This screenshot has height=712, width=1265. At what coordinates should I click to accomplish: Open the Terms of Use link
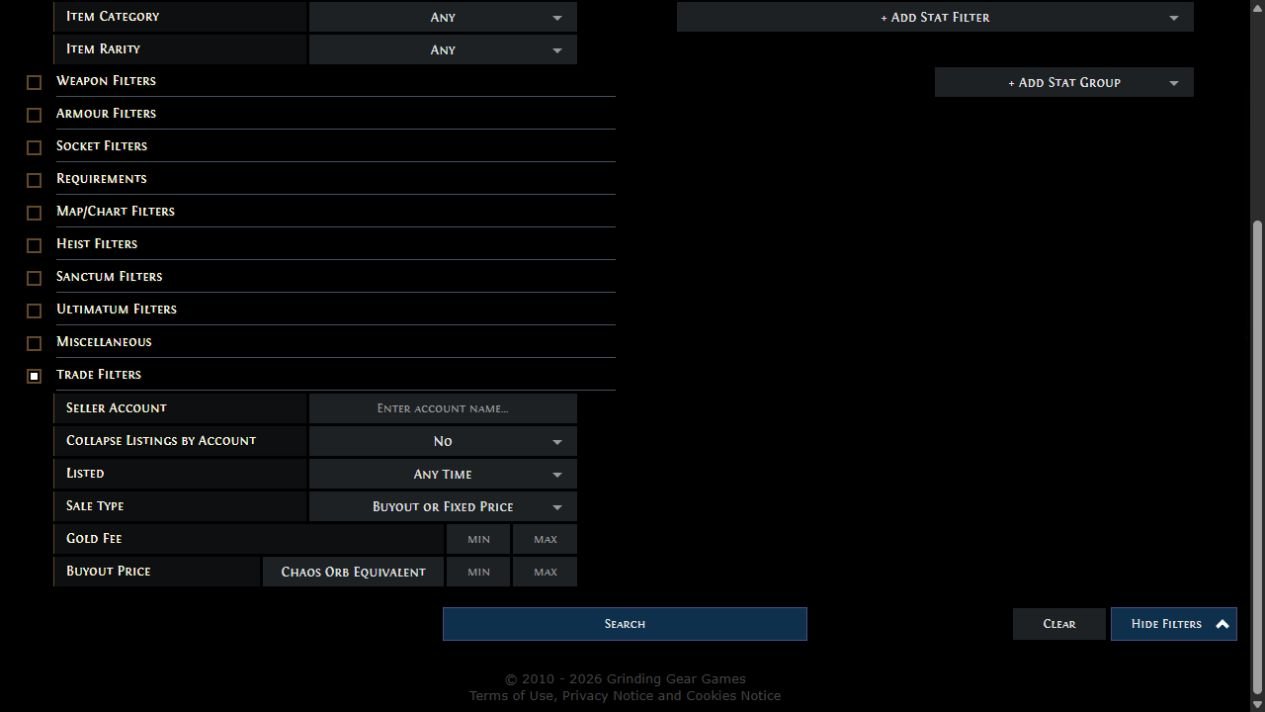(511, 696)
